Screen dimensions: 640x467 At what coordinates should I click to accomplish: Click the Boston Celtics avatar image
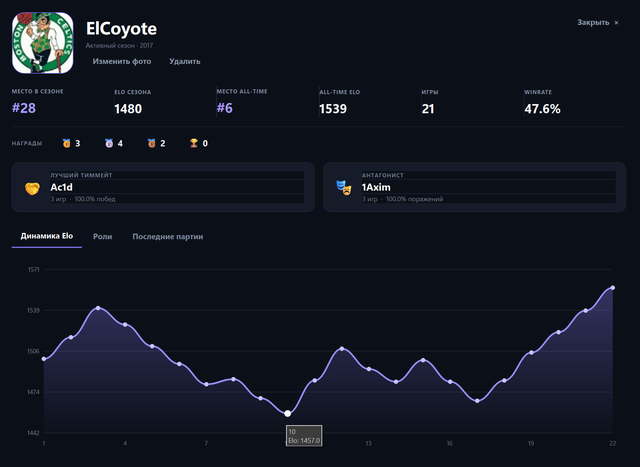coord(42,43)
